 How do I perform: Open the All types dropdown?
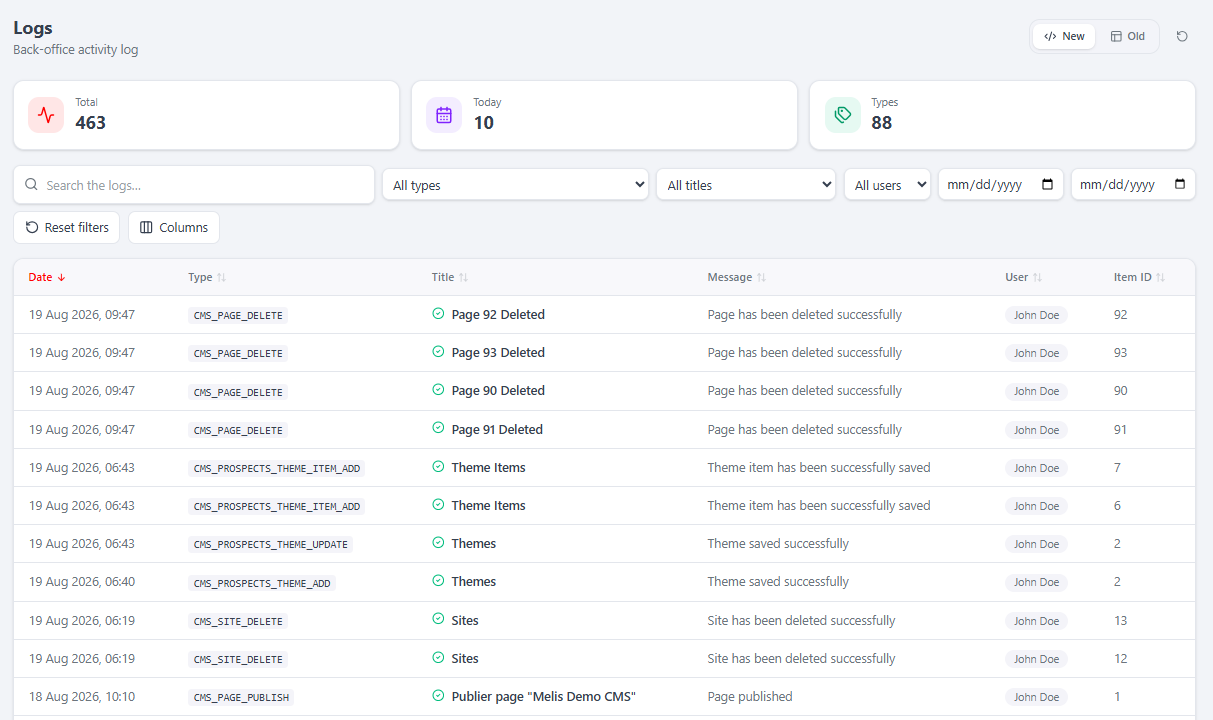click(x=515, y=185)
